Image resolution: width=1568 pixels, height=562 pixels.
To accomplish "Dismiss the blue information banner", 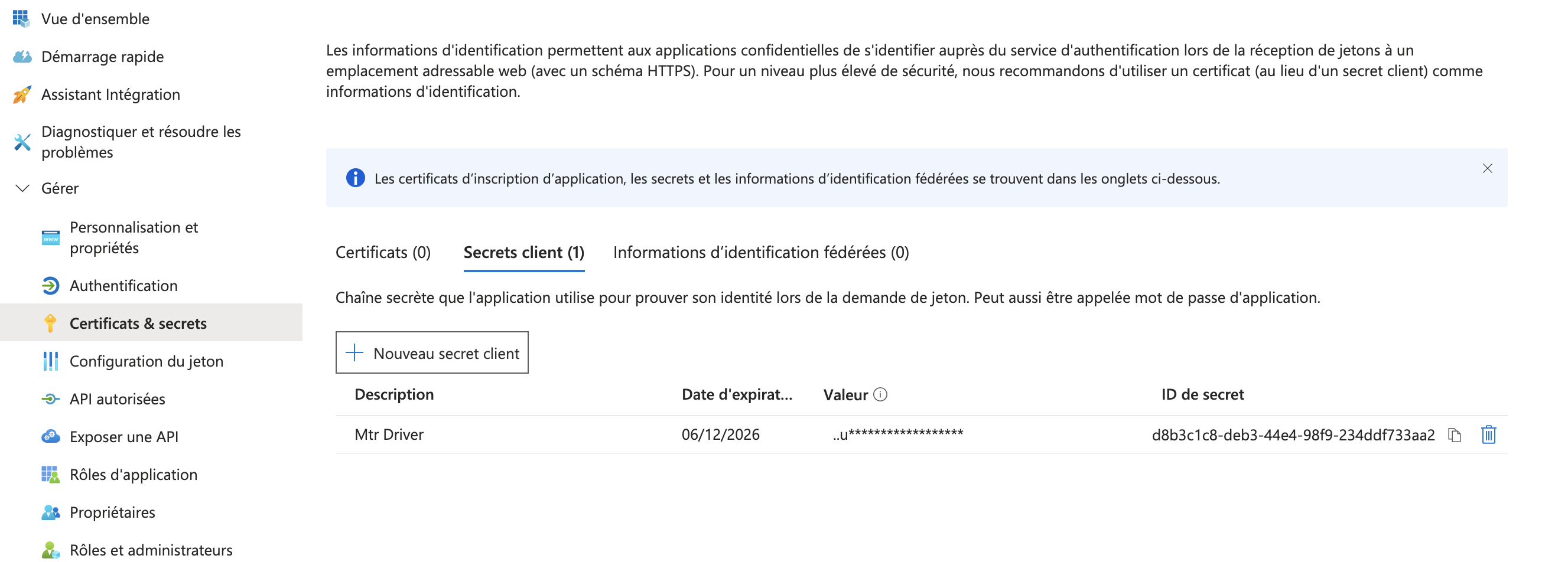I will [1487, 168].
